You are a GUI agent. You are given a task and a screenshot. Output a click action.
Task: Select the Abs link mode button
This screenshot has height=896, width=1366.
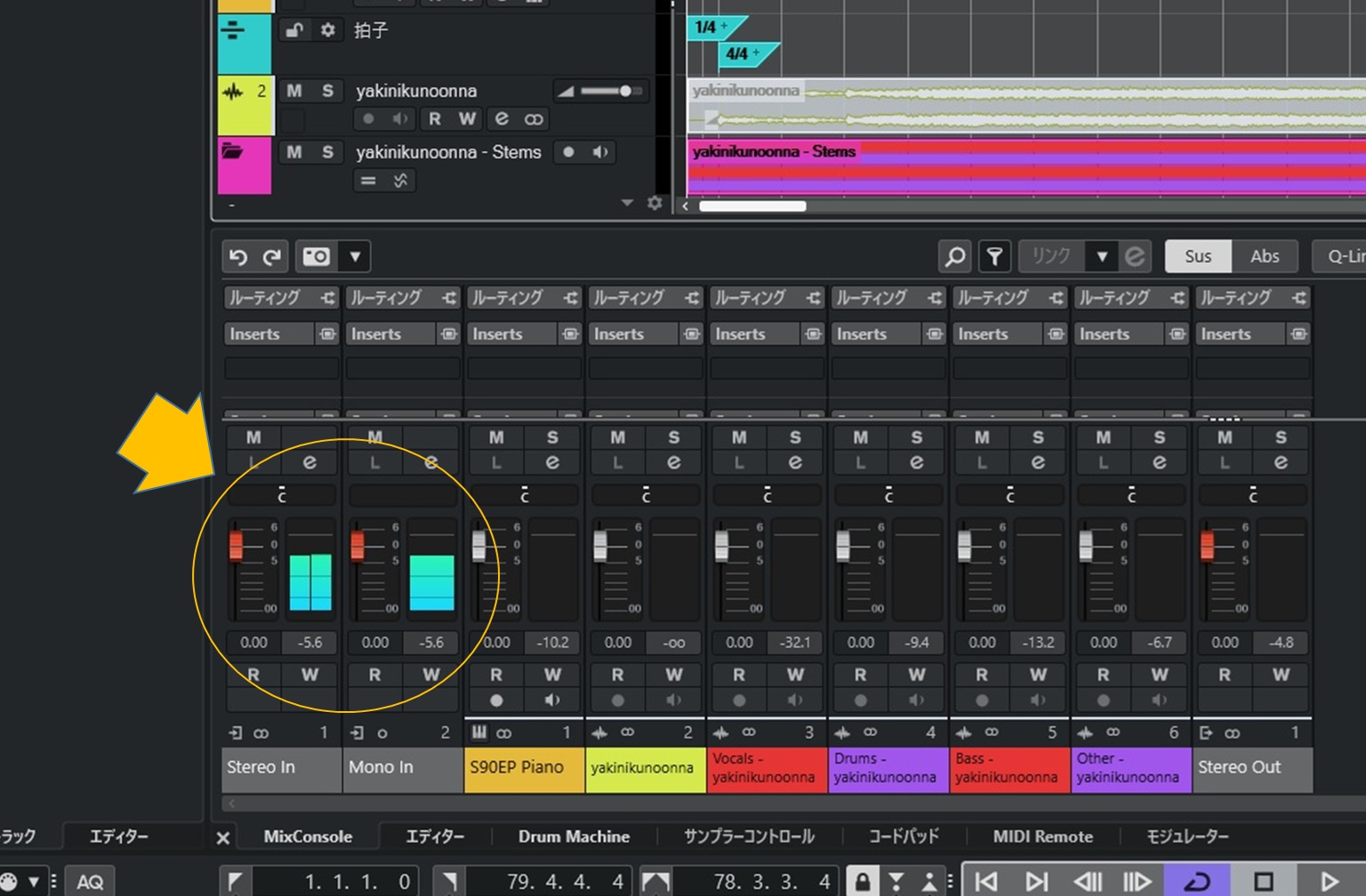(x=1264, y=257)
